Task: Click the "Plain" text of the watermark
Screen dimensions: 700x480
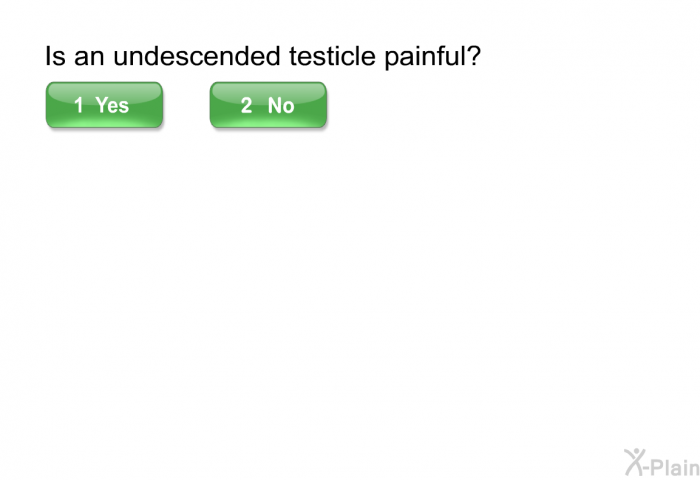Action: tap(677, 467)
